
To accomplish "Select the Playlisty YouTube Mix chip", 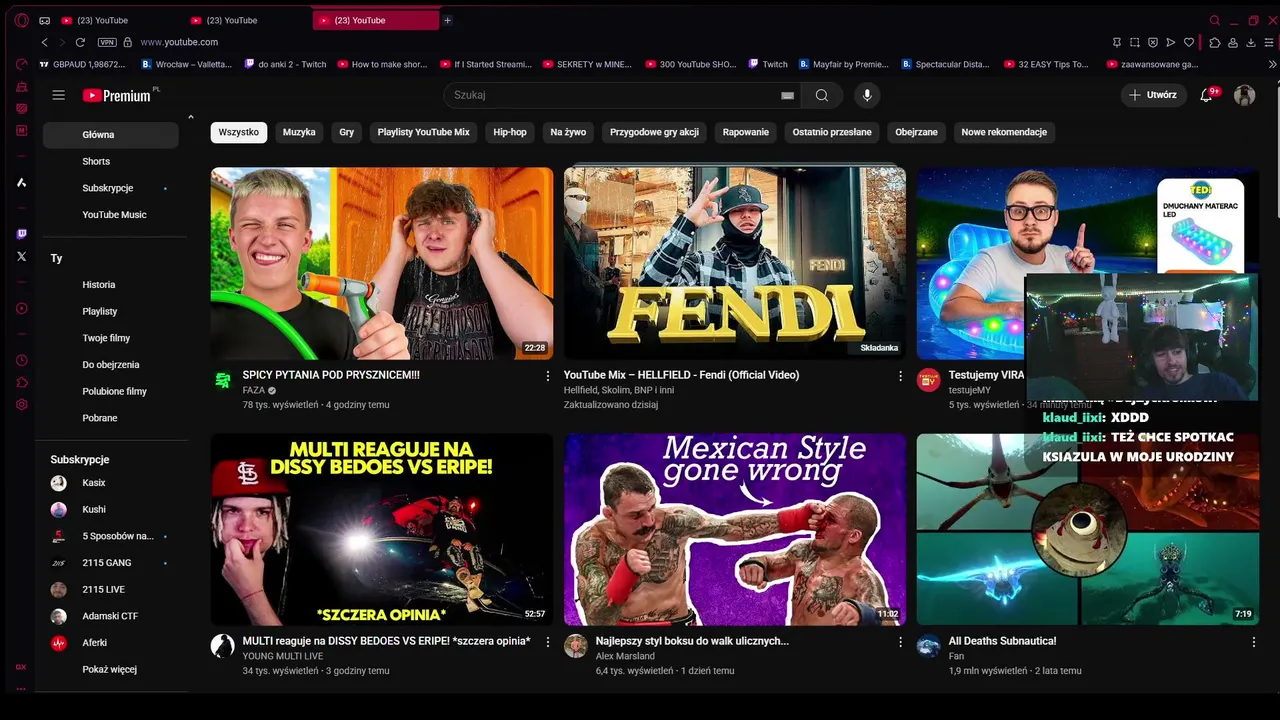I will tap(423, 132).
